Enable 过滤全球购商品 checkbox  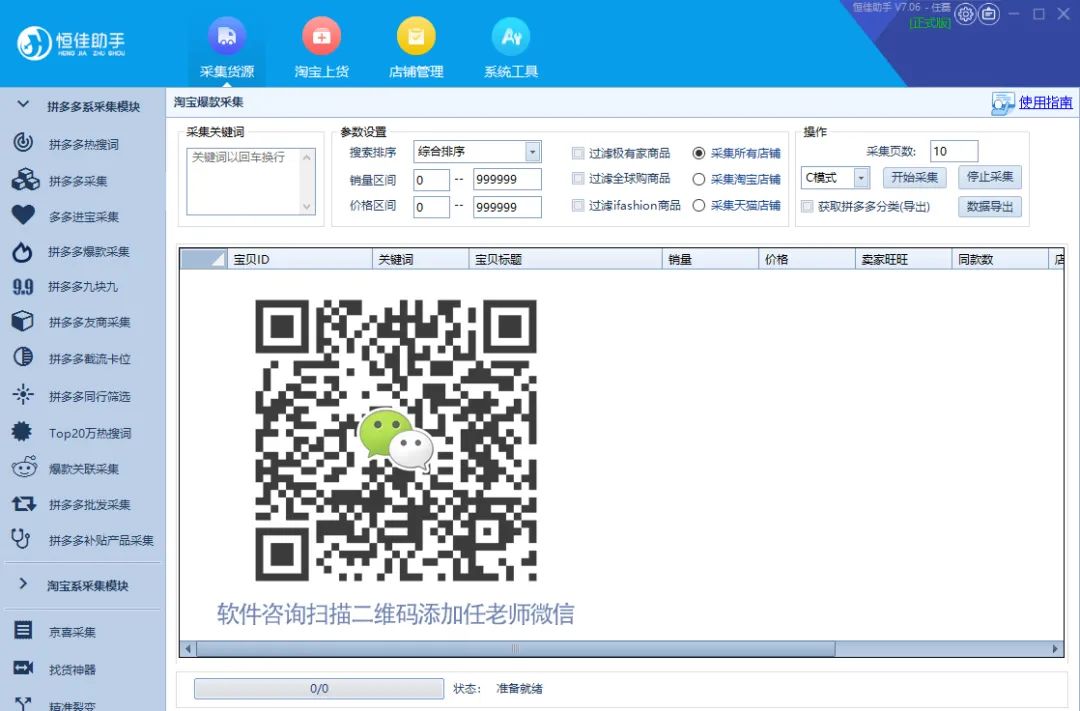[578, 178]
